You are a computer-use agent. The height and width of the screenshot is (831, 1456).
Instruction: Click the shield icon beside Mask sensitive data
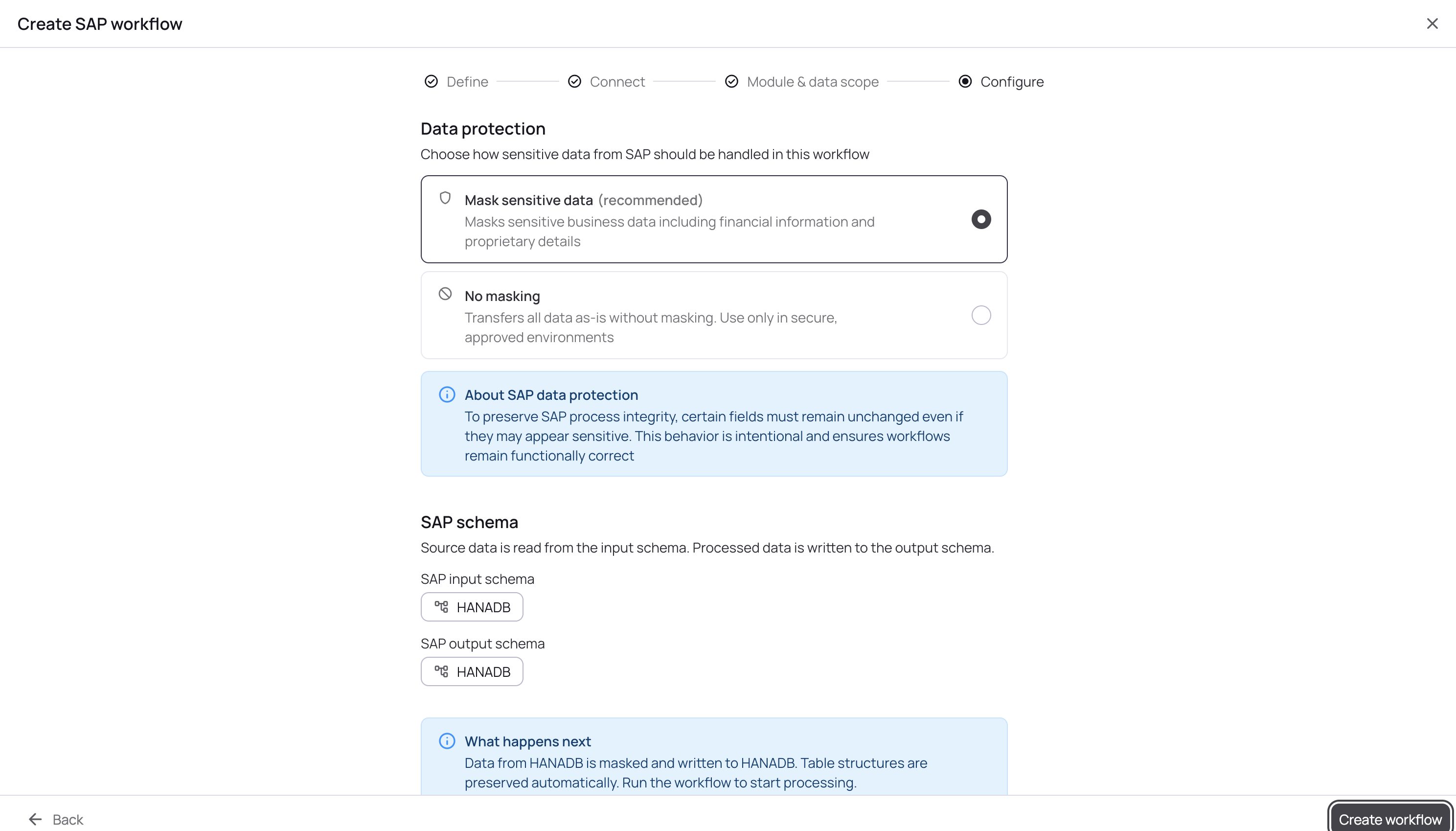point(445,198)
